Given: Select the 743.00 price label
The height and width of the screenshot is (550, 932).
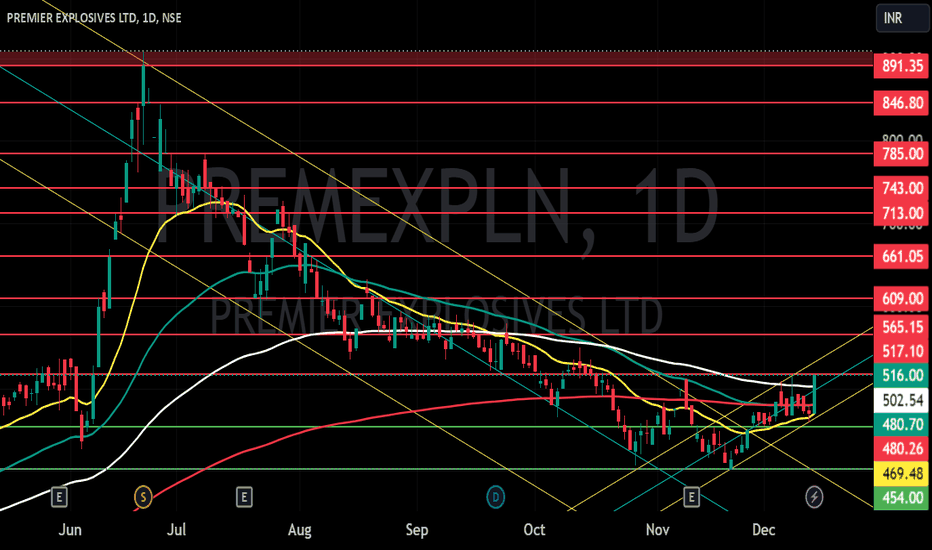Looking at the screenshot, I should coord(900,188).
